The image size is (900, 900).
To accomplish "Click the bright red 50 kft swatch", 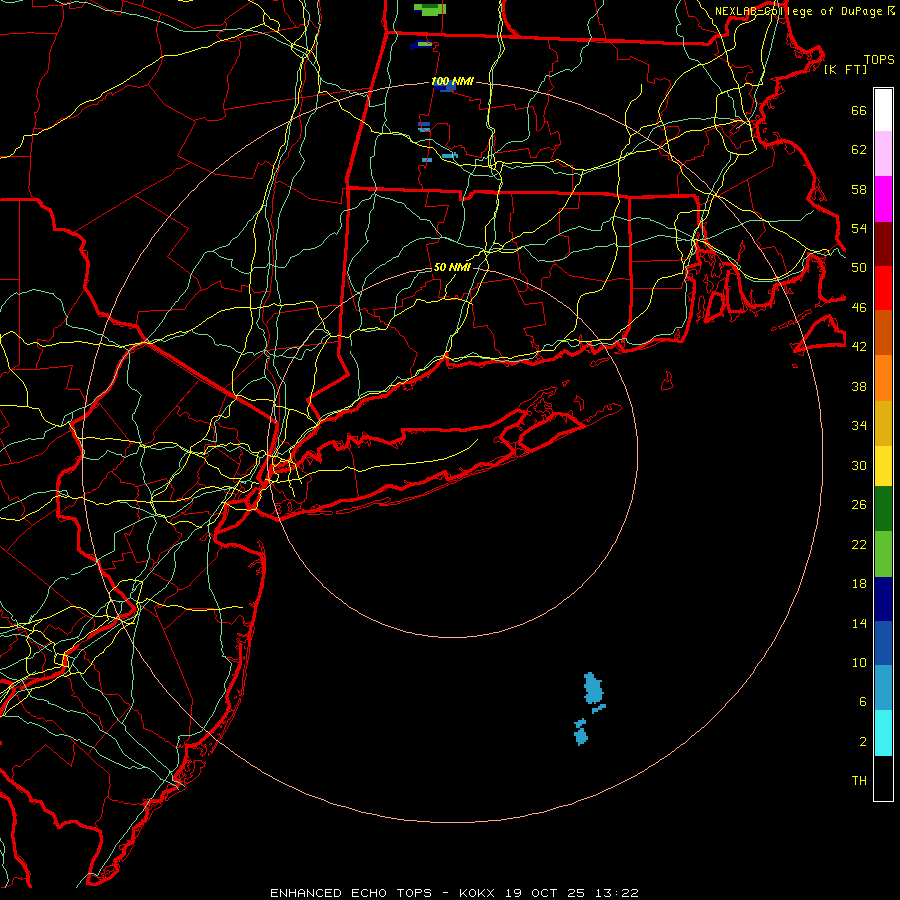I will (x=883, y=288).
